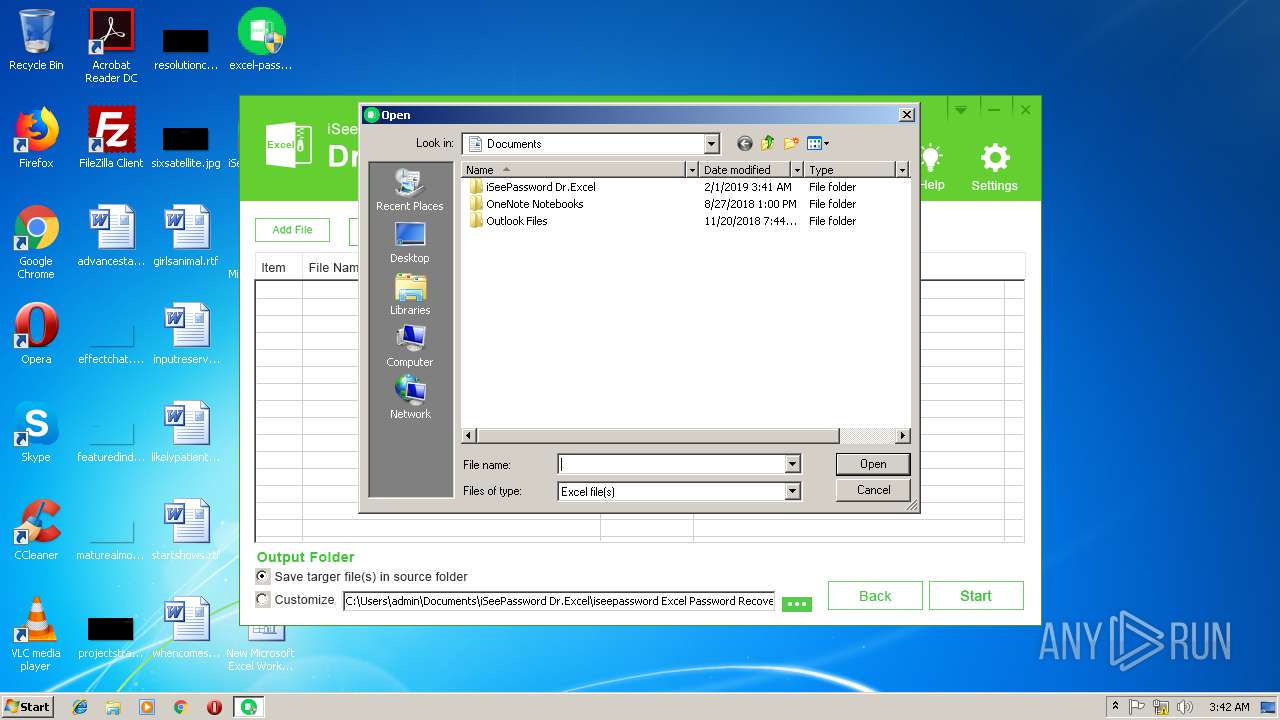Open Libraries from the places bar
This screenshot has width=1280, height=720.
(x=410, y=294)
